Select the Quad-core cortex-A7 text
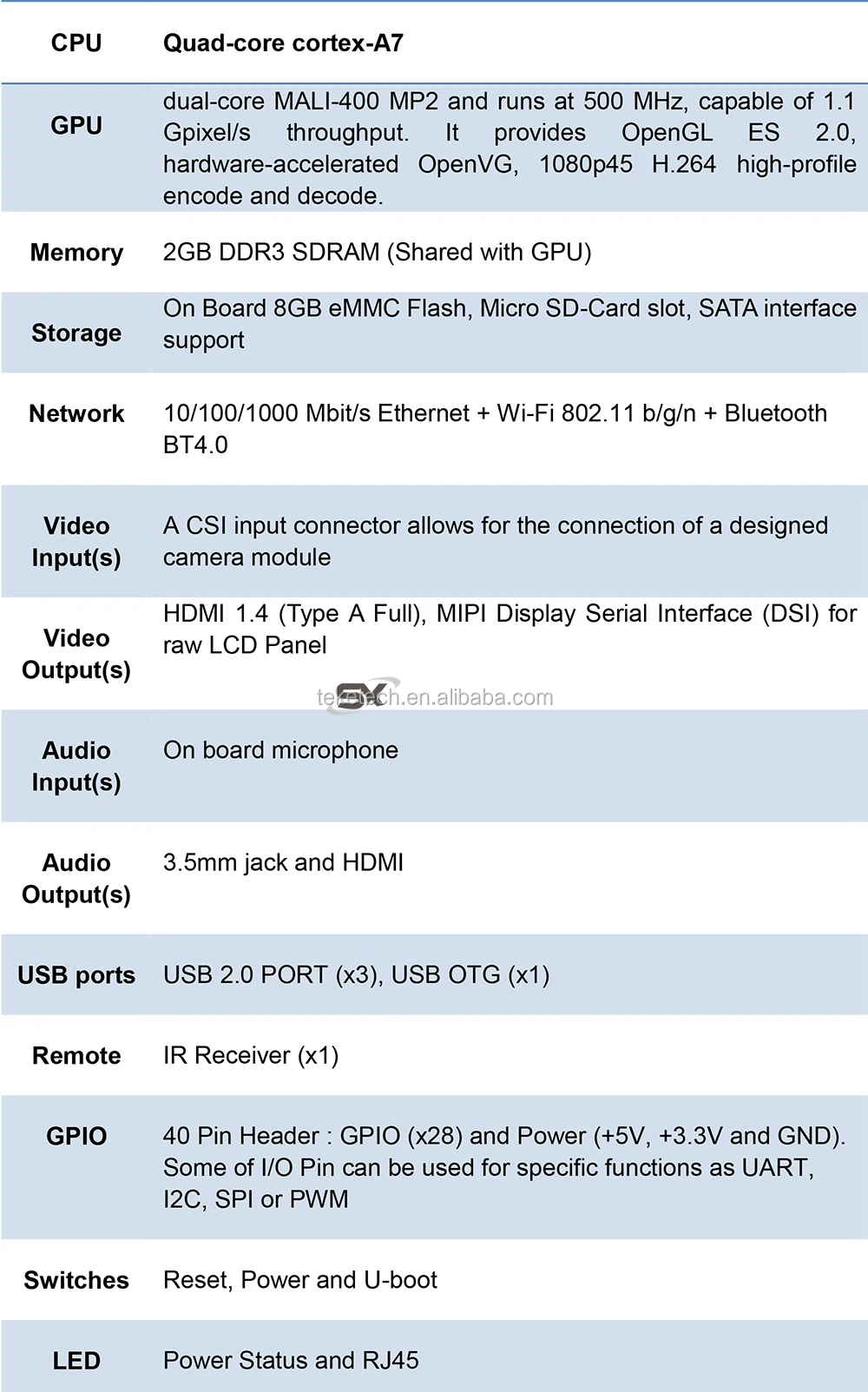 [283, 43]
